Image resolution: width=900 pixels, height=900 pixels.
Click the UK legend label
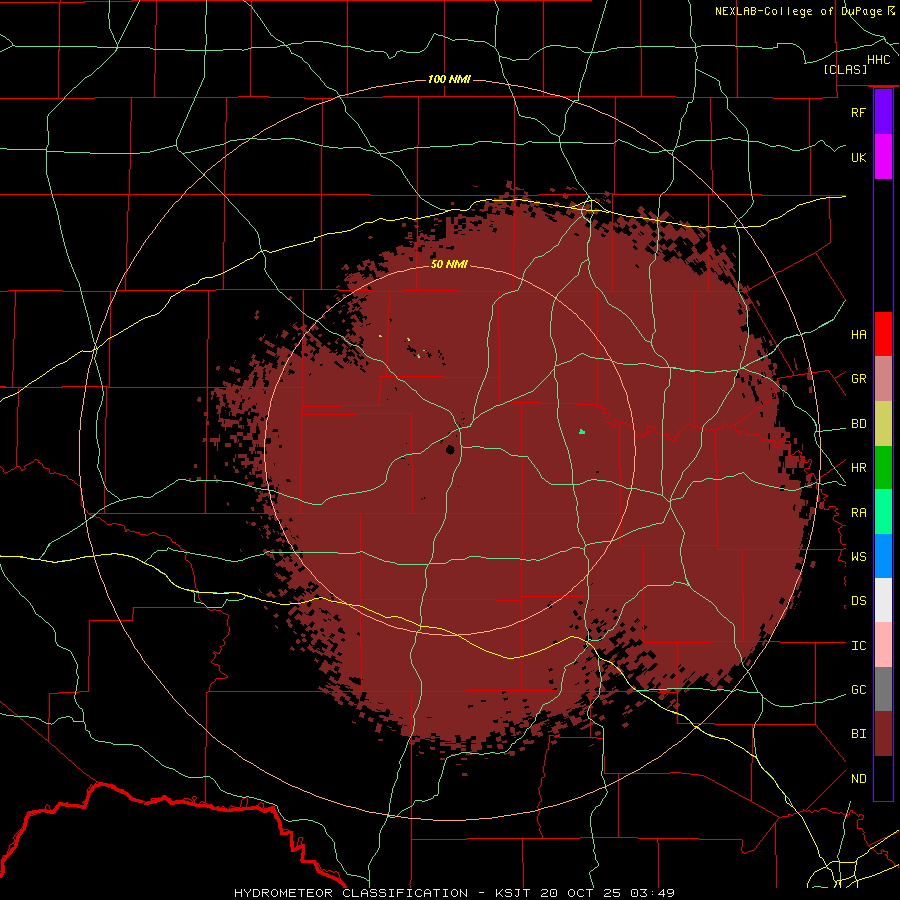[858, 157]
